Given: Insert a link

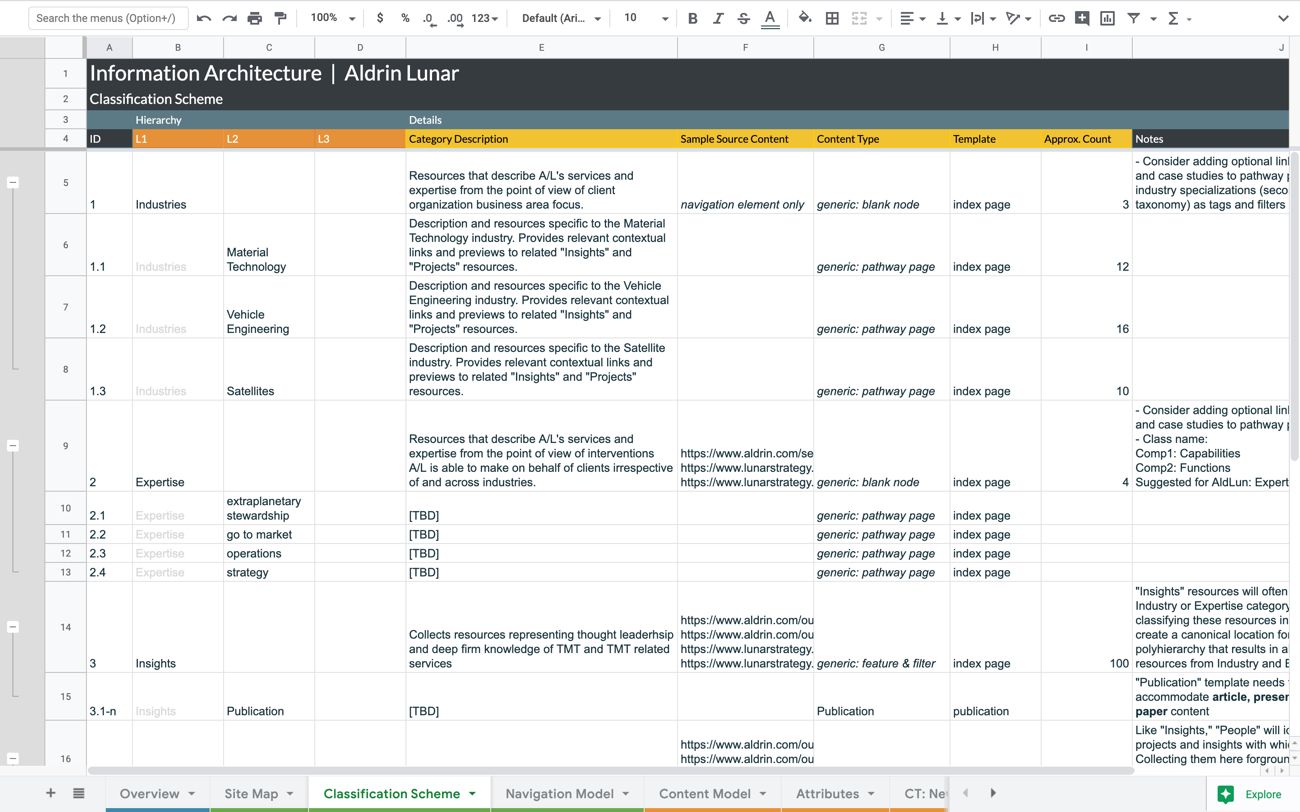Looking at the screenshot, I should (x=1056, y=18).
